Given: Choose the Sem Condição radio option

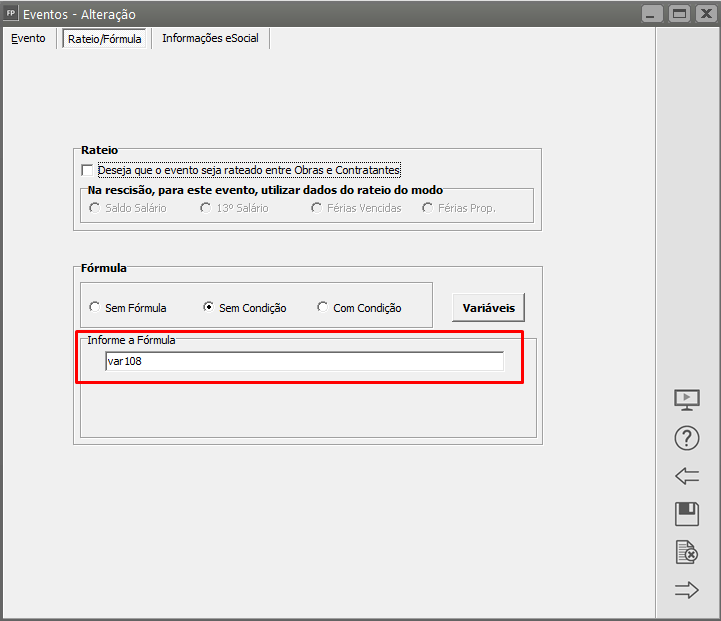Looking at the screenshot, I should pos(208,308).
